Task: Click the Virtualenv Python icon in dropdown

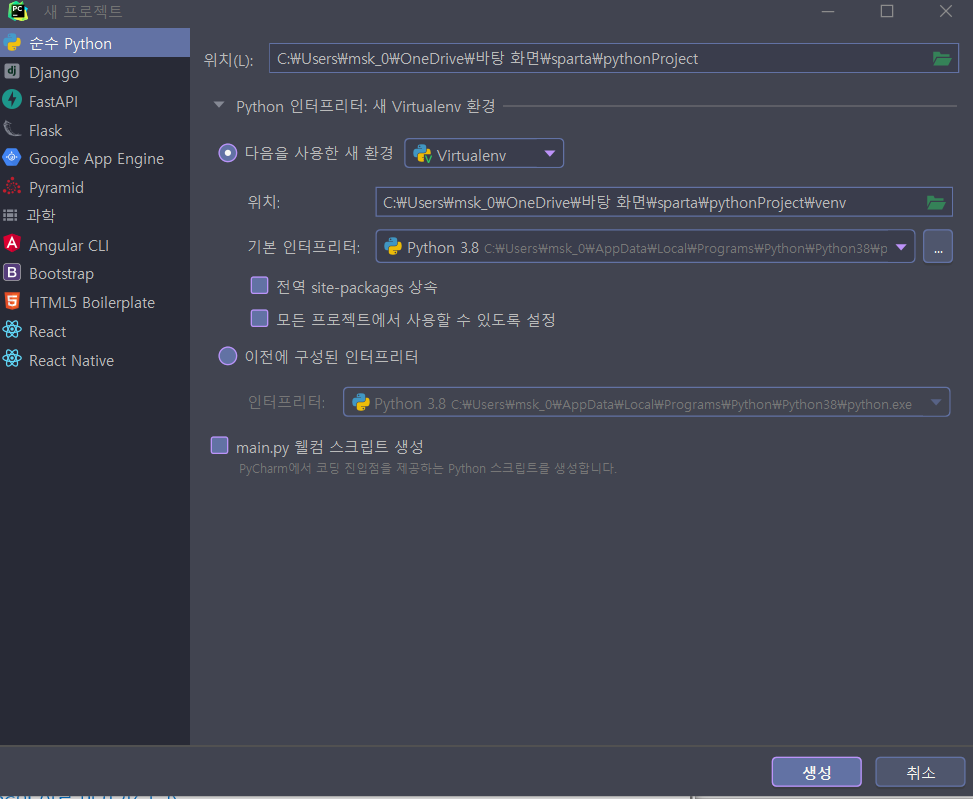Action: point(423,154)
